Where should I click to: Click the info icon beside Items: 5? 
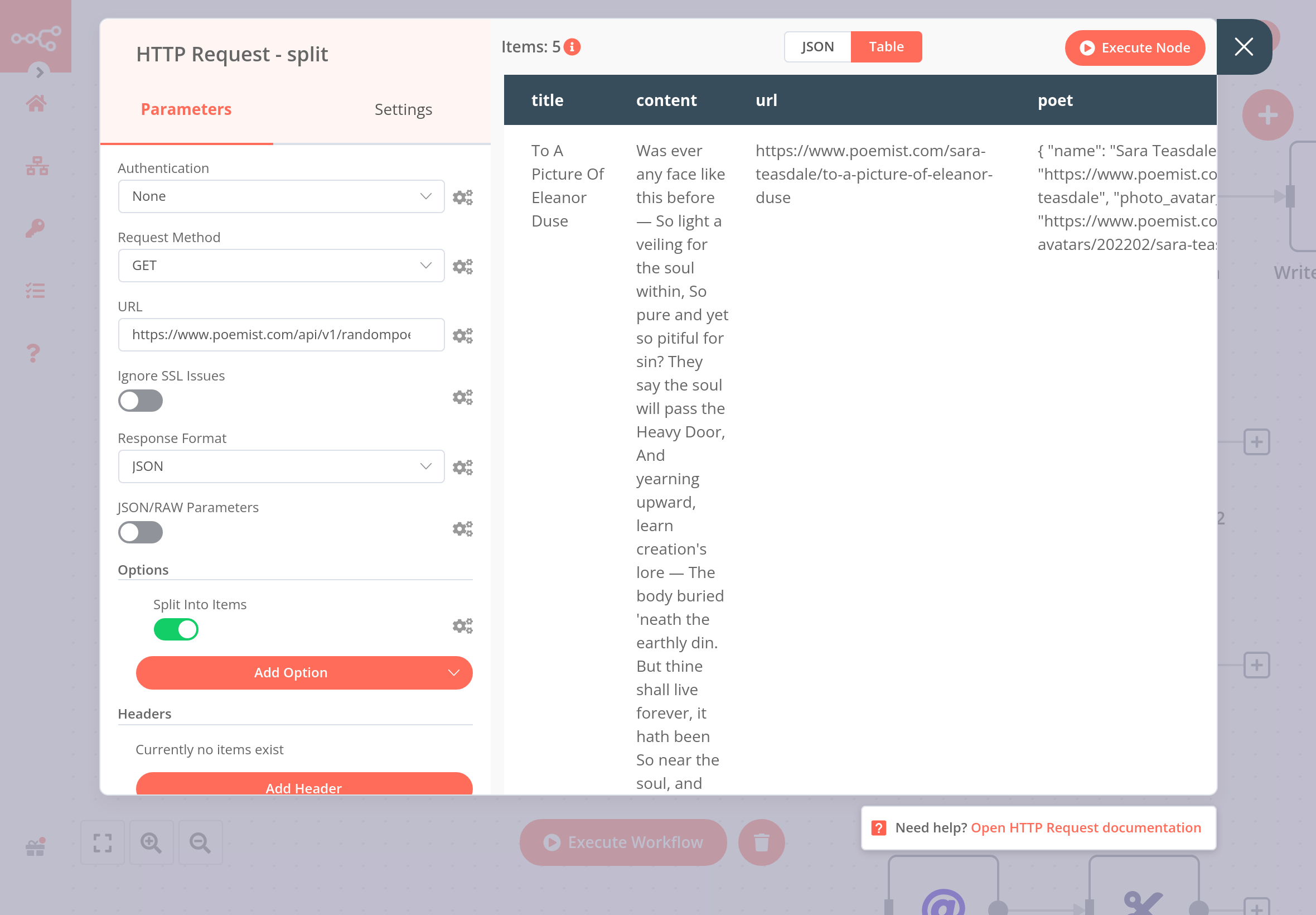click(572, 47)
